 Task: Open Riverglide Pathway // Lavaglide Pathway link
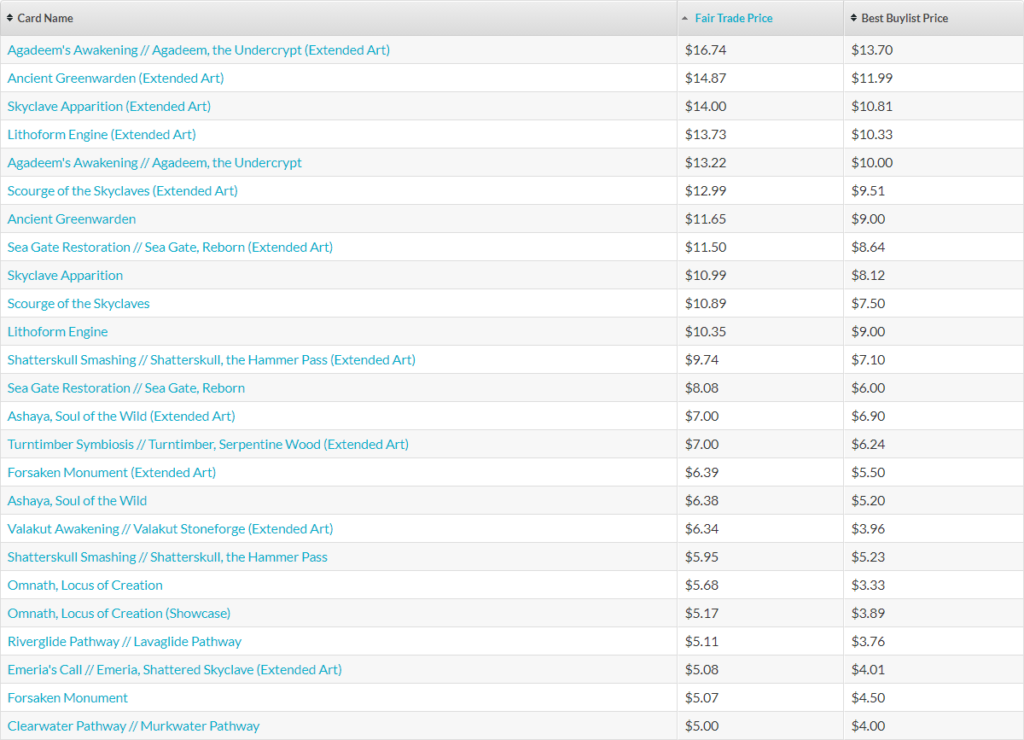[124, 641]
